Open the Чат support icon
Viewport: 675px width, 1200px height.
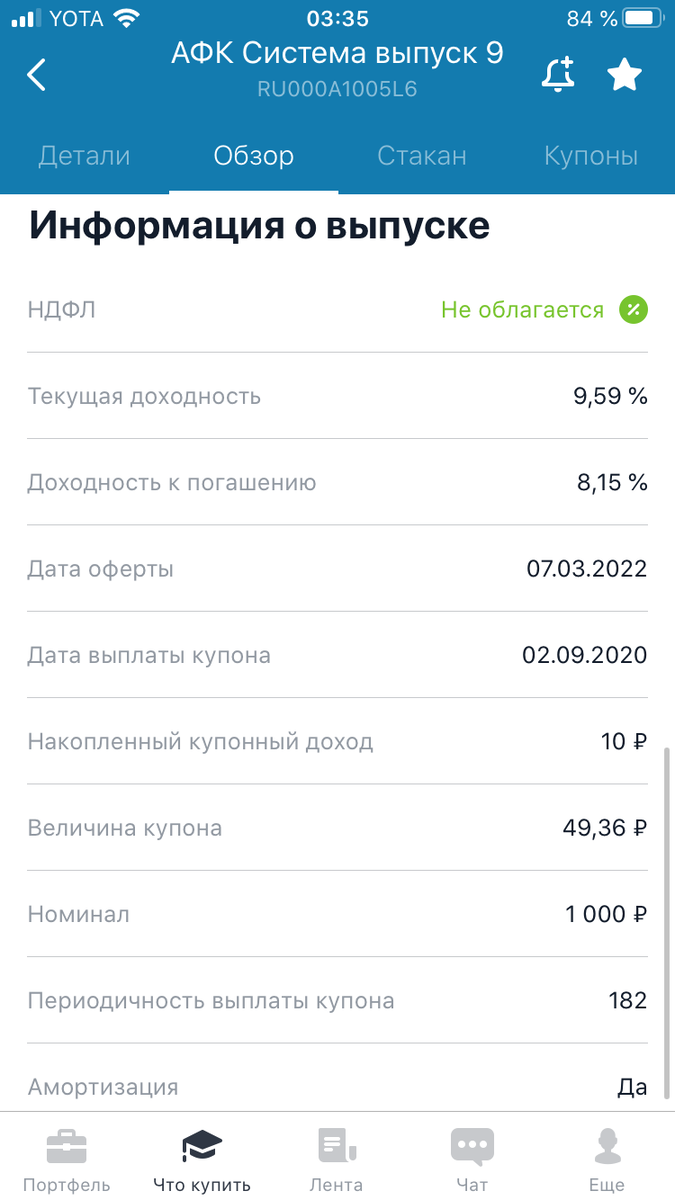pos(472,1145)
